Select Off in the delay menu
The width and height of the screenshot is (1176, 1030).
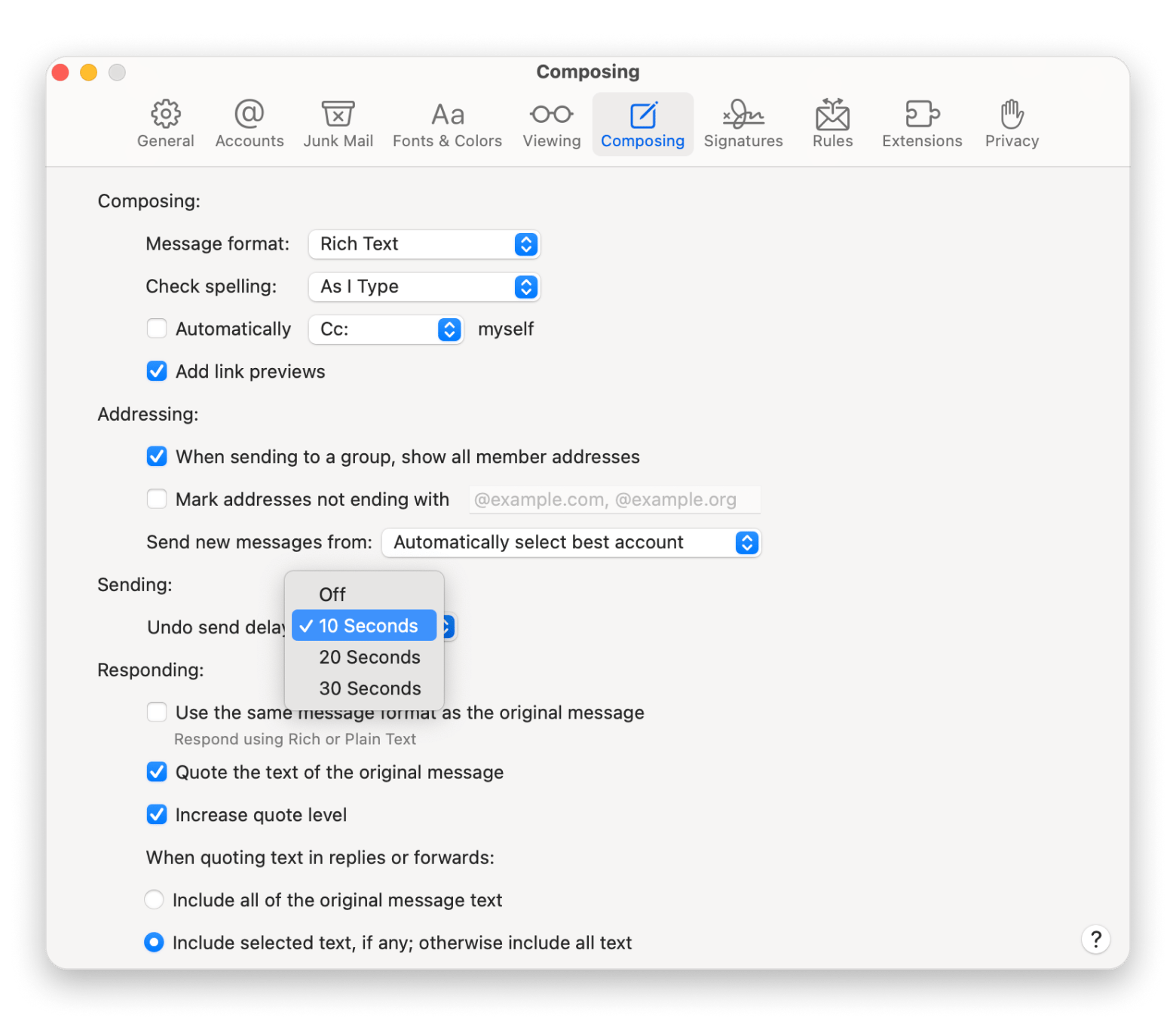pos(332,595)
